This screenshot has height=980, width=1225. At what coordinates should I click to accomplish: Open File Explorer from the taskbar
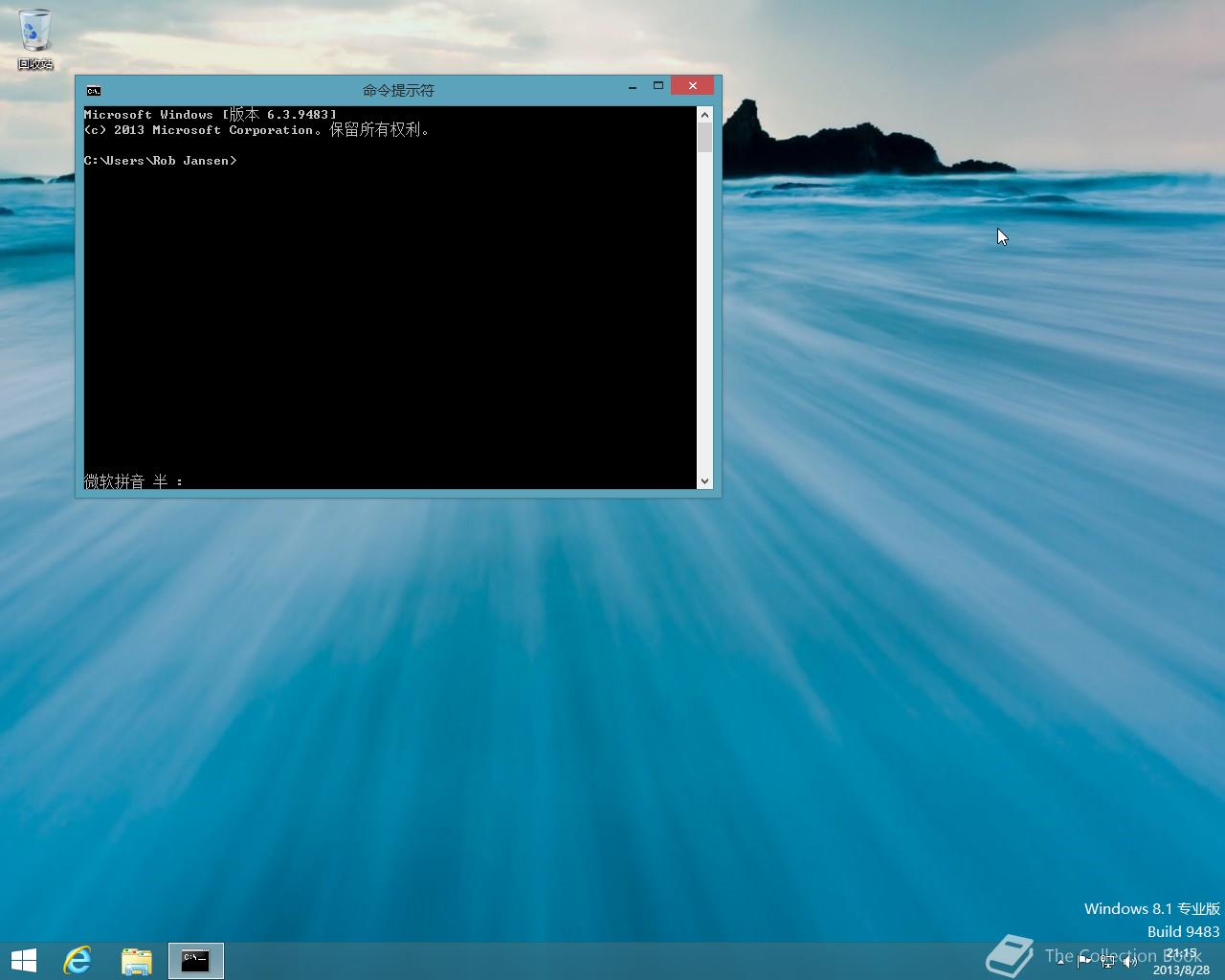coord(137,960)
